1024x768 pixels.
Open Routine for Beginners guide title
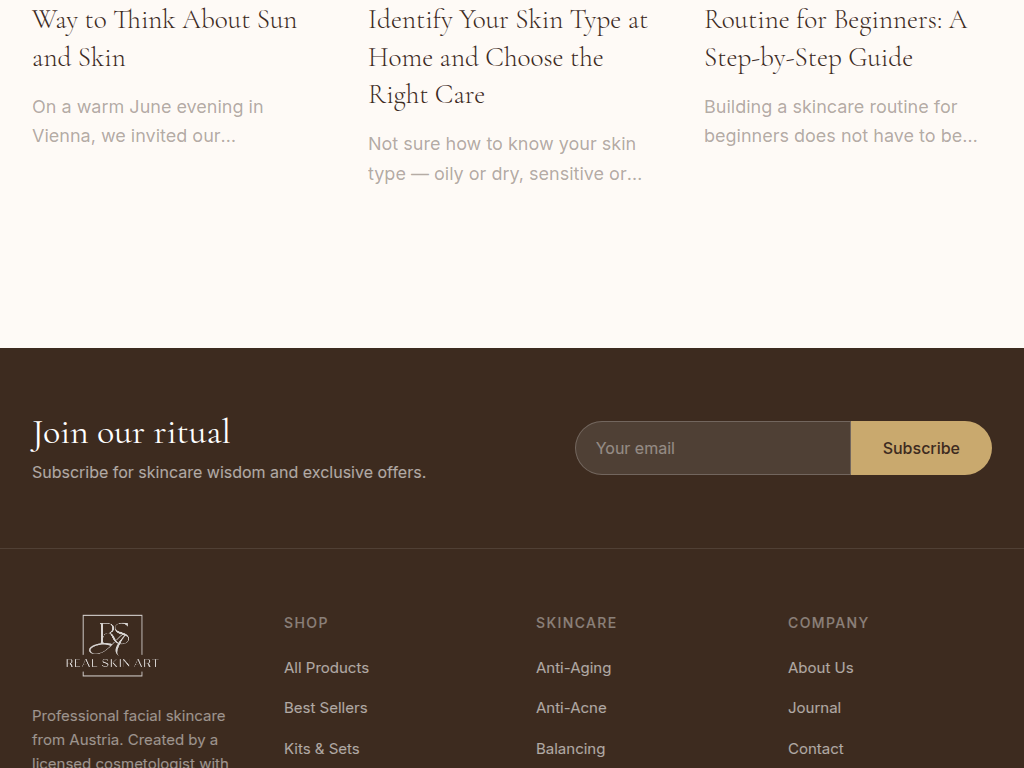835,39
